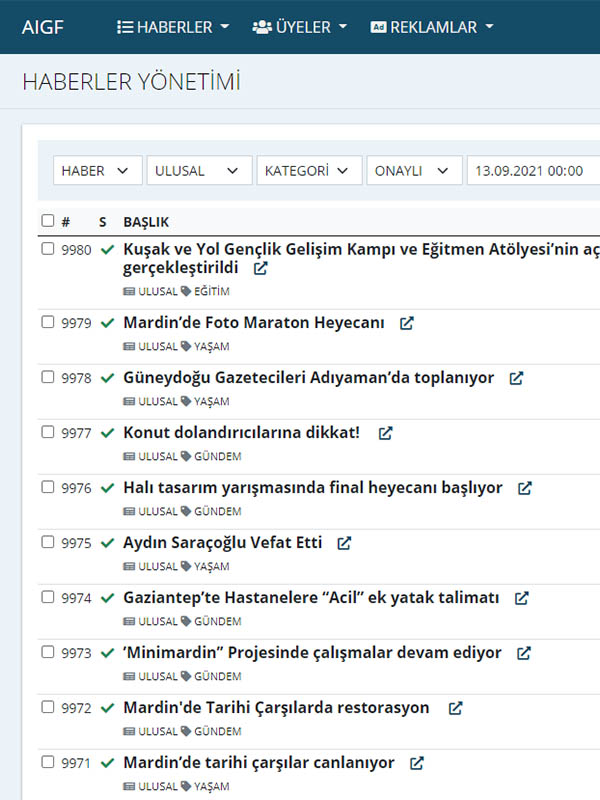600x800 pixels.
Task: Click the AIGF home link
Action: point(43,27)
